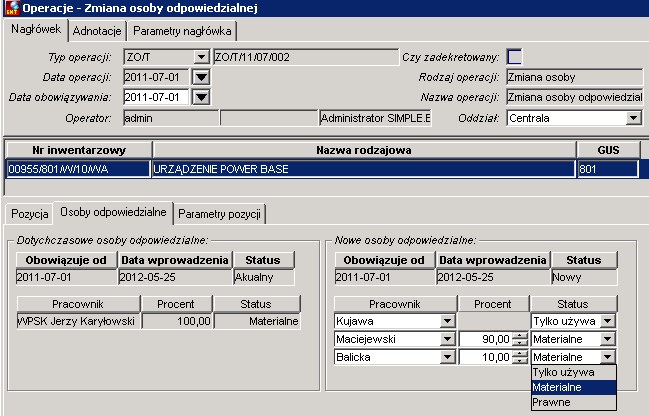Click the Nr inwentarzowy column header
Image resolution: width=649 pixels, height=416 pixels.
coord(79,150)
